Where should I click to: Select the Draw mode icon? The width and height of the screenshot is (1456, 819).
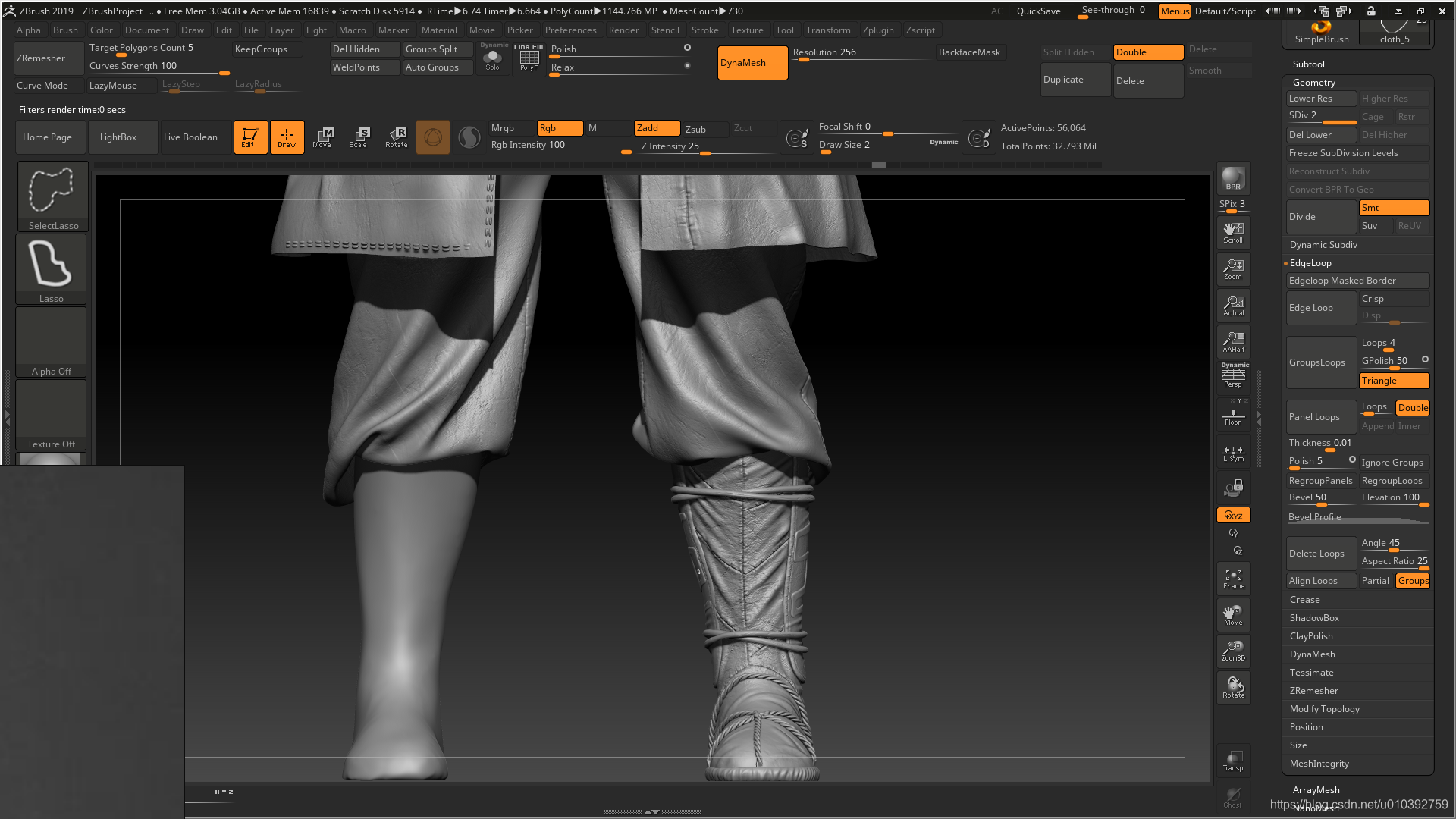pos(287,137)
